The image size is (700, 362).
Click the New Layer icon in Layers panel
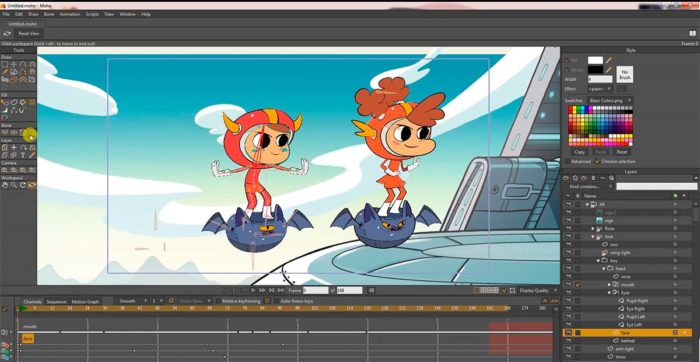566,178
